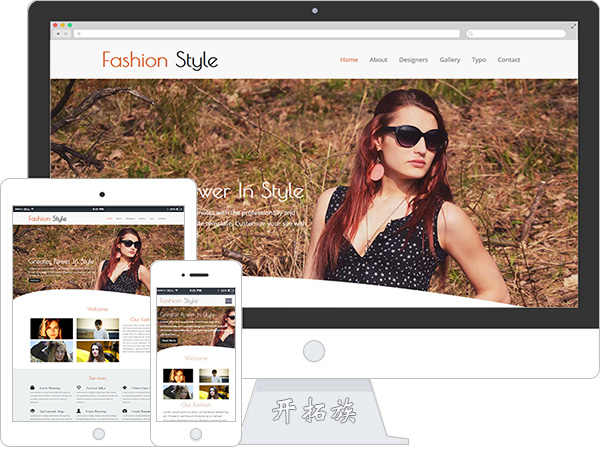Click 'Our Fashion' heading on phone page
The height and width of the screenshot is (450, 600).
click(196, 404)
